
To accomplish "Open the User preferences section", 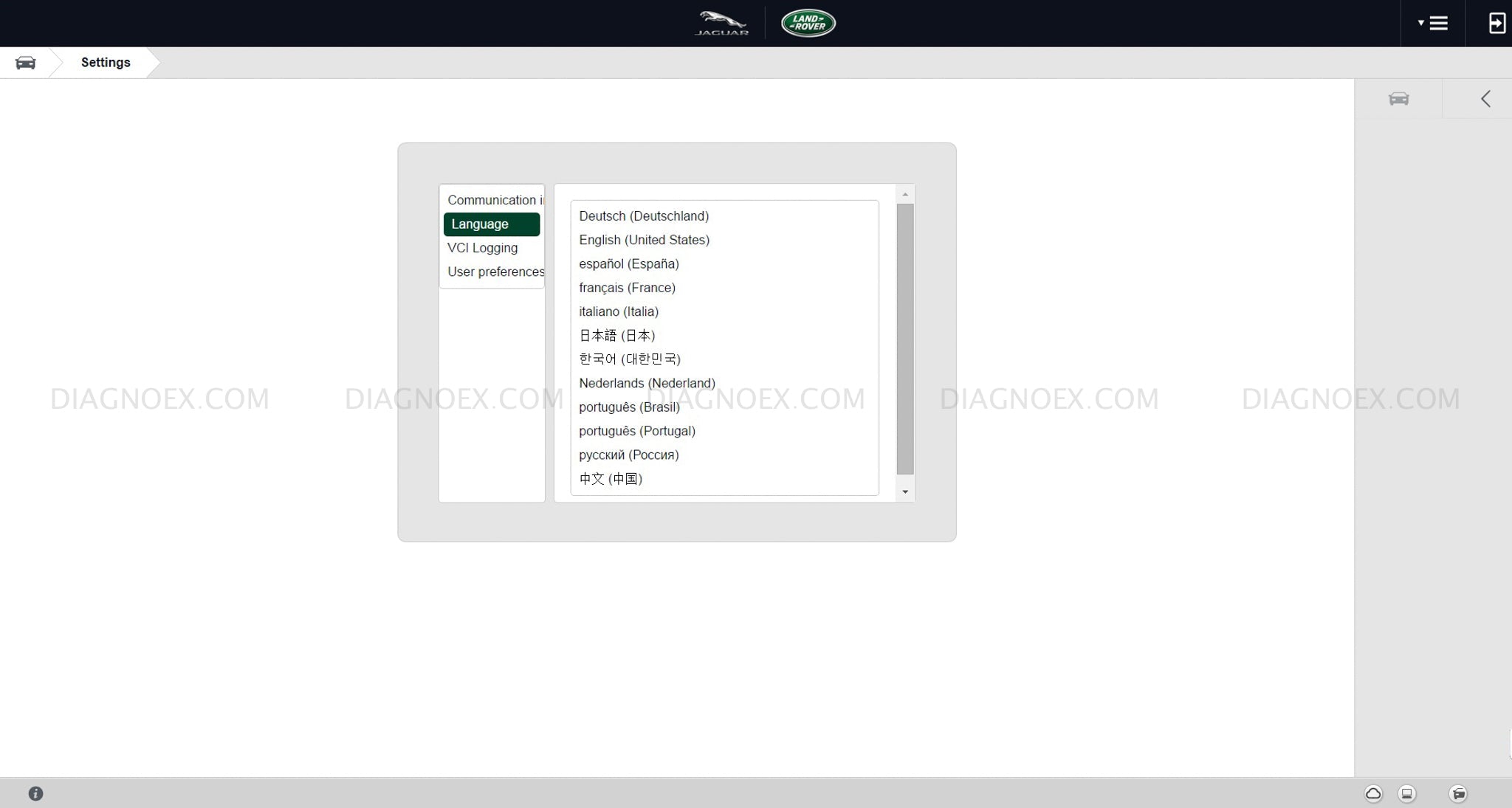I will [x=495, y=272].
